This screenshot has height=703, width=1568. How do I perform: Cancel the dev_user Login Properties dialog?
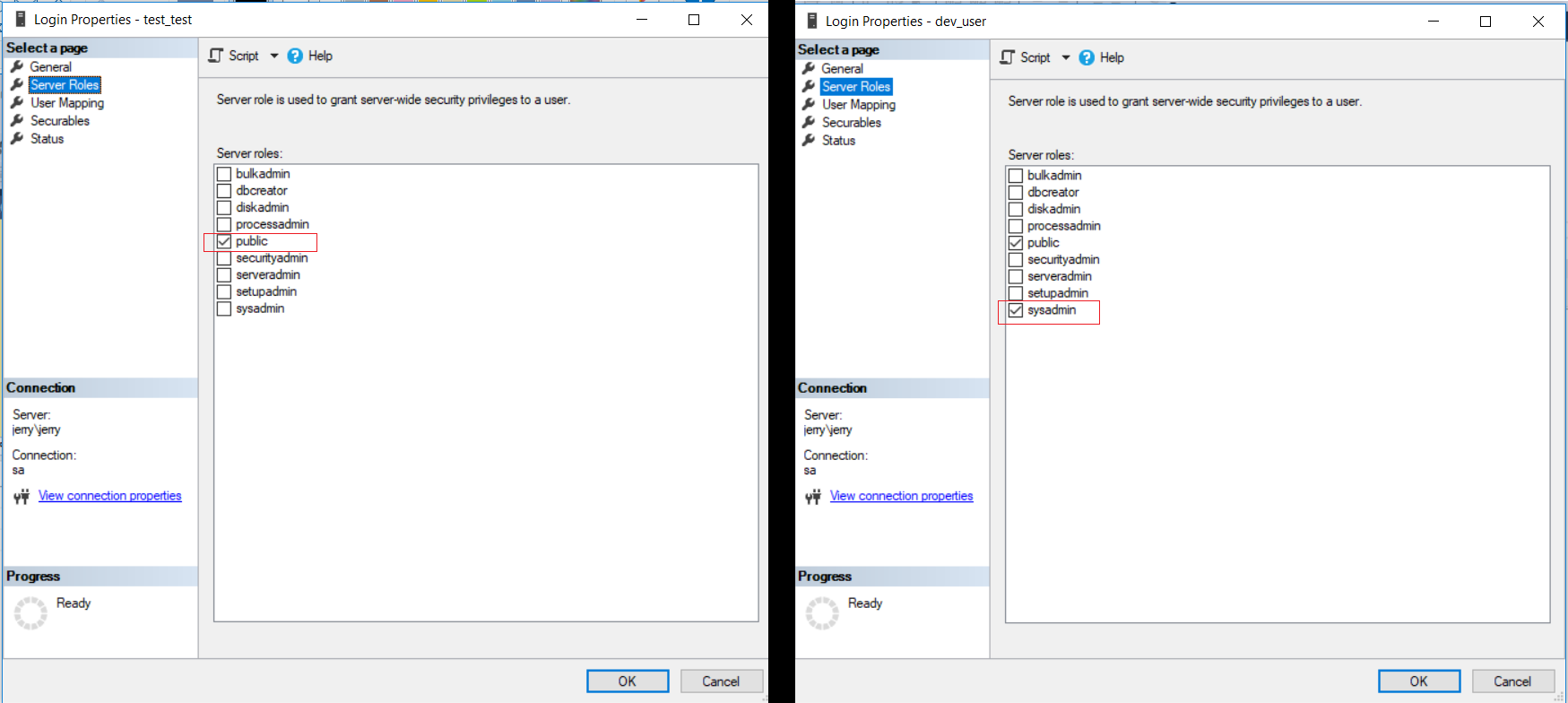coord(1512,681)
